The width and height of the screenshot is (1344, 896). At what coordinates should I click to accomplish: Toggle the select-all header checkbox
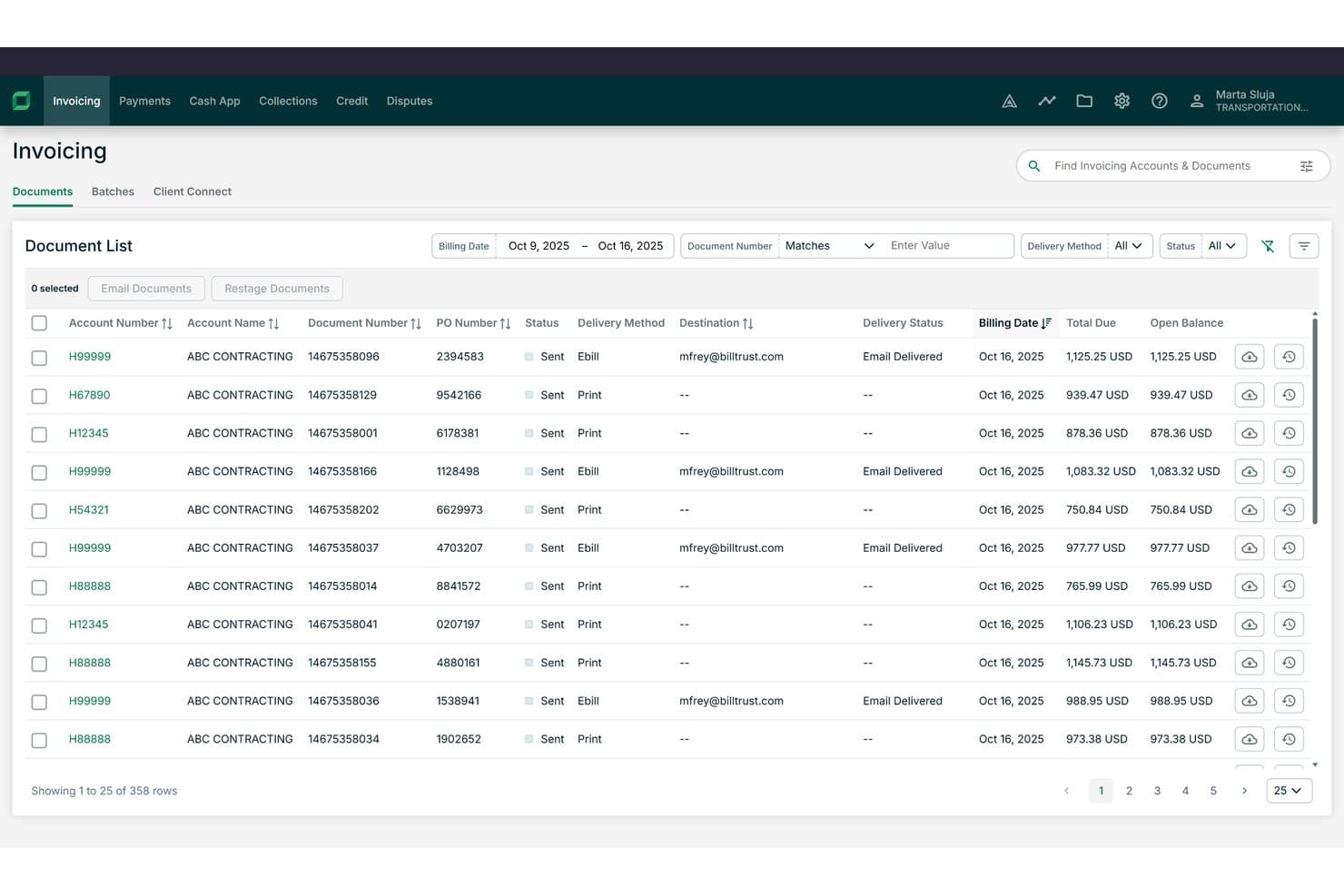(39, 323)
